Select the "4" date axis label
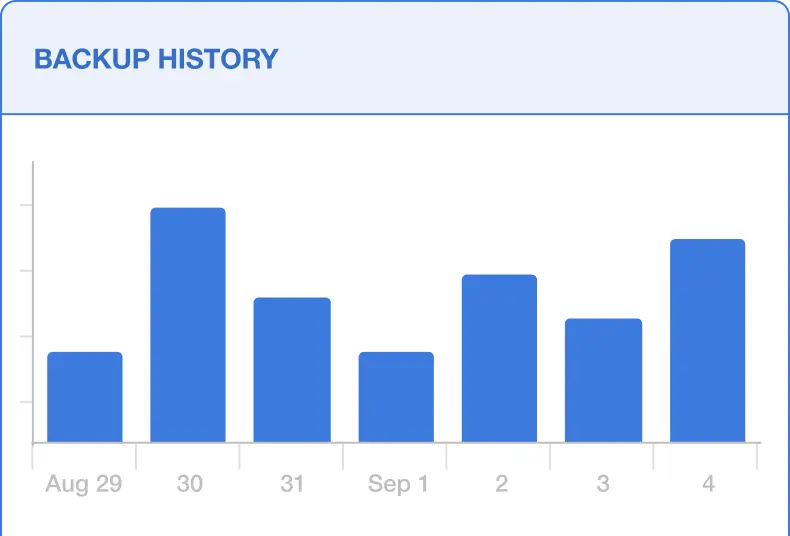This screenshot has width=790, height=536. [x=708, y=485]
